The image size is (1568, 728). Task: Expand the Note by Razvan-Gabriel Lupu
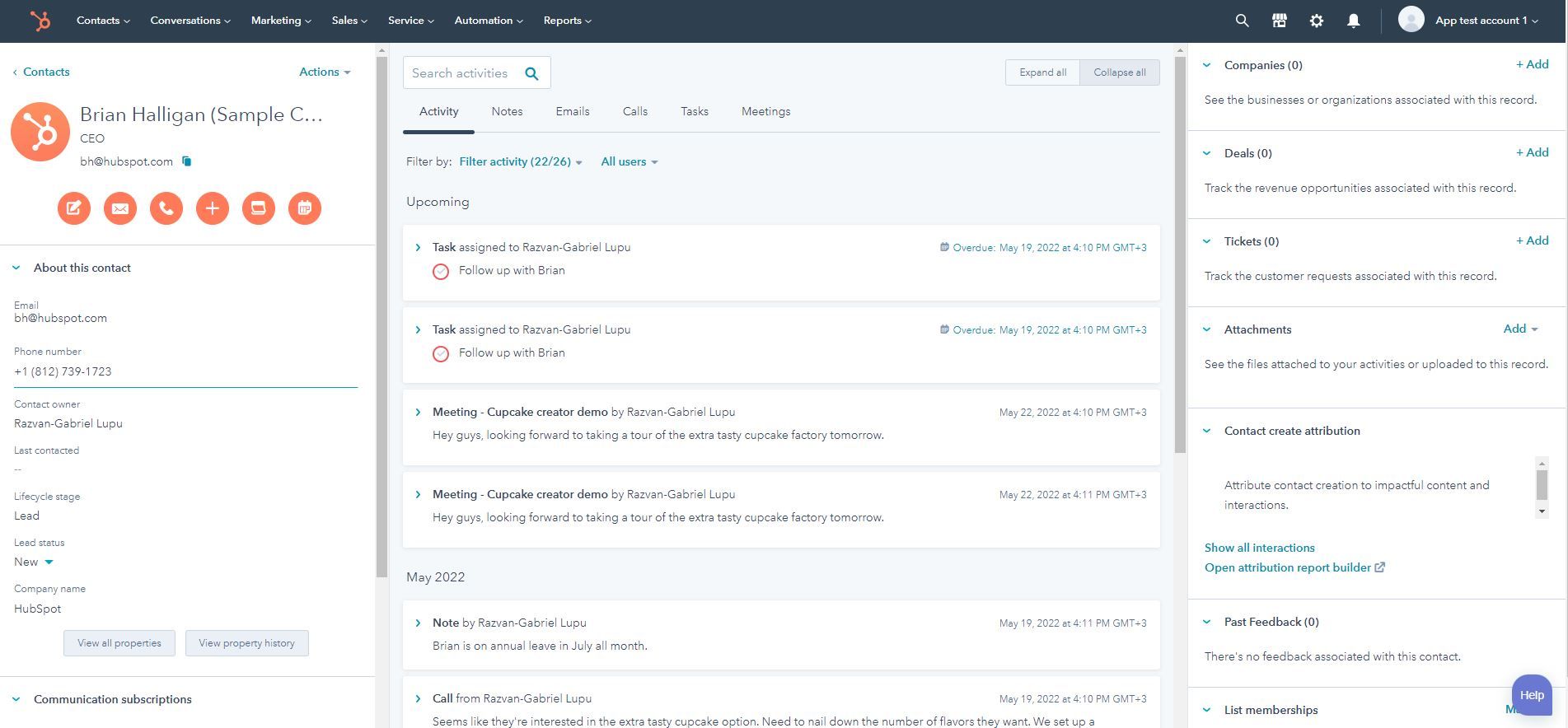(x=418, y=623)
